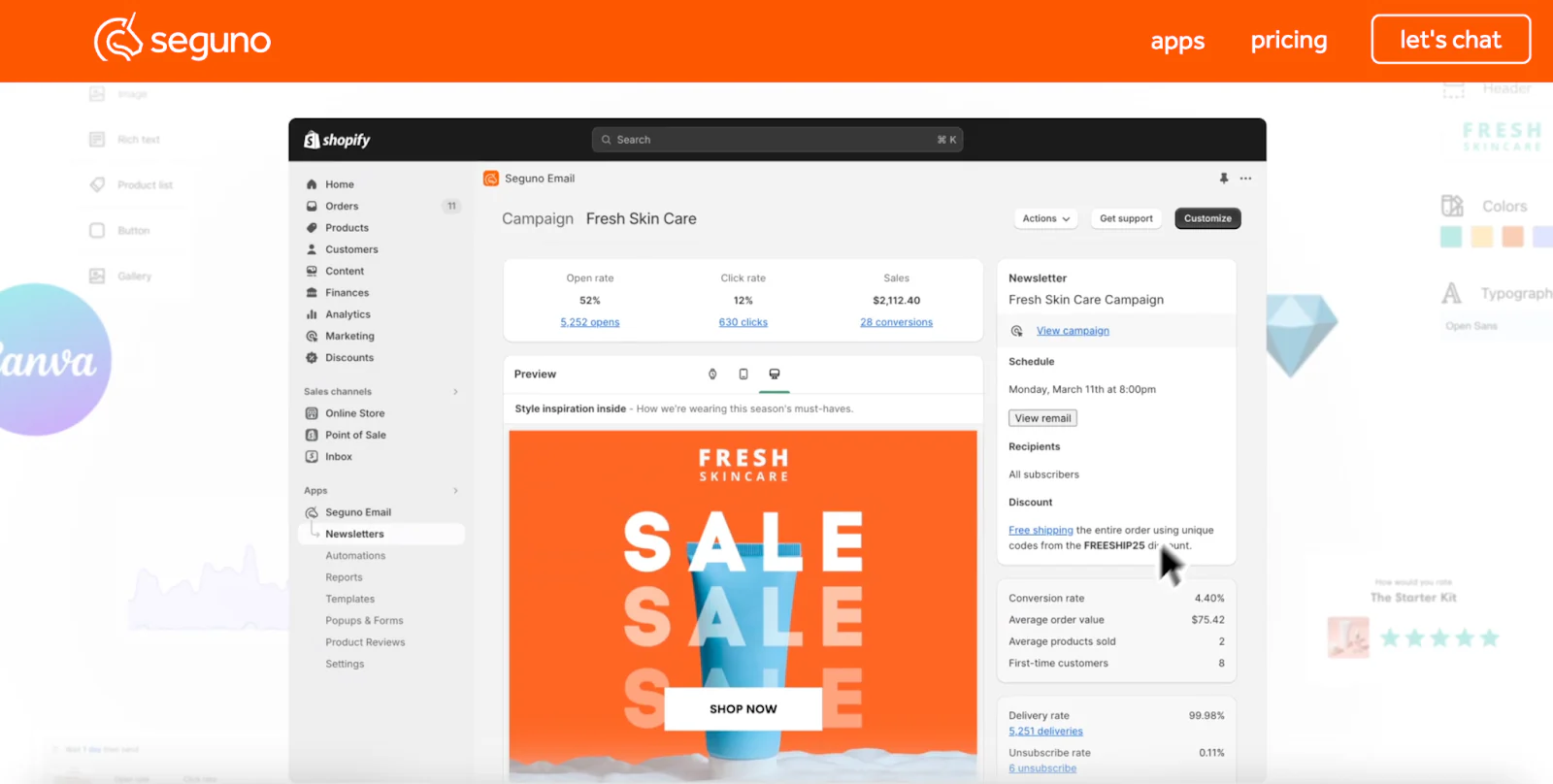Select the orange color swatch under Colors
Viewport: 1553px width, 784px height.
1513,237
